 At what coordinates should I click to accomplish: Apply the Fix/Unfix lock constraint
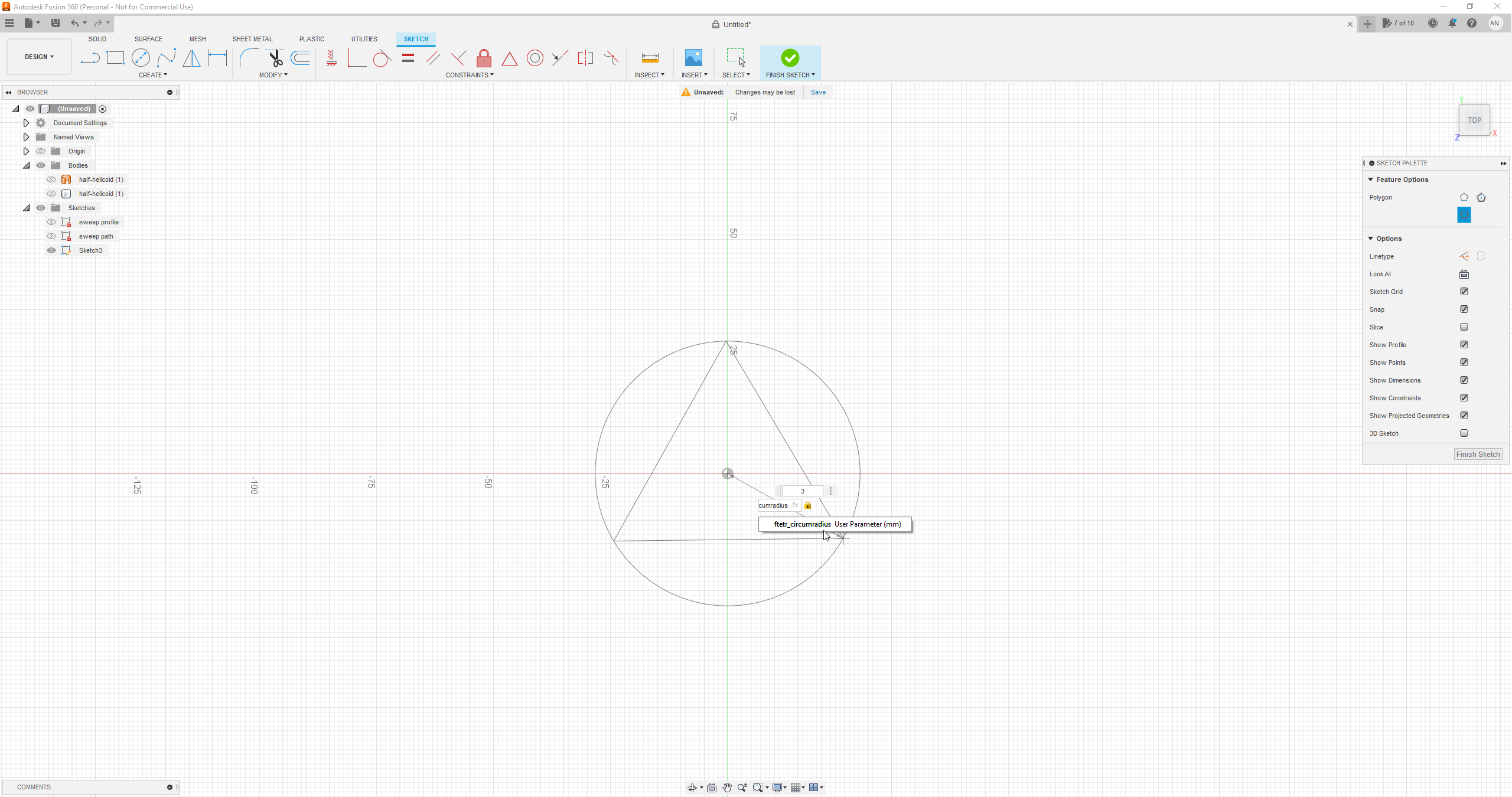point(484,58)
